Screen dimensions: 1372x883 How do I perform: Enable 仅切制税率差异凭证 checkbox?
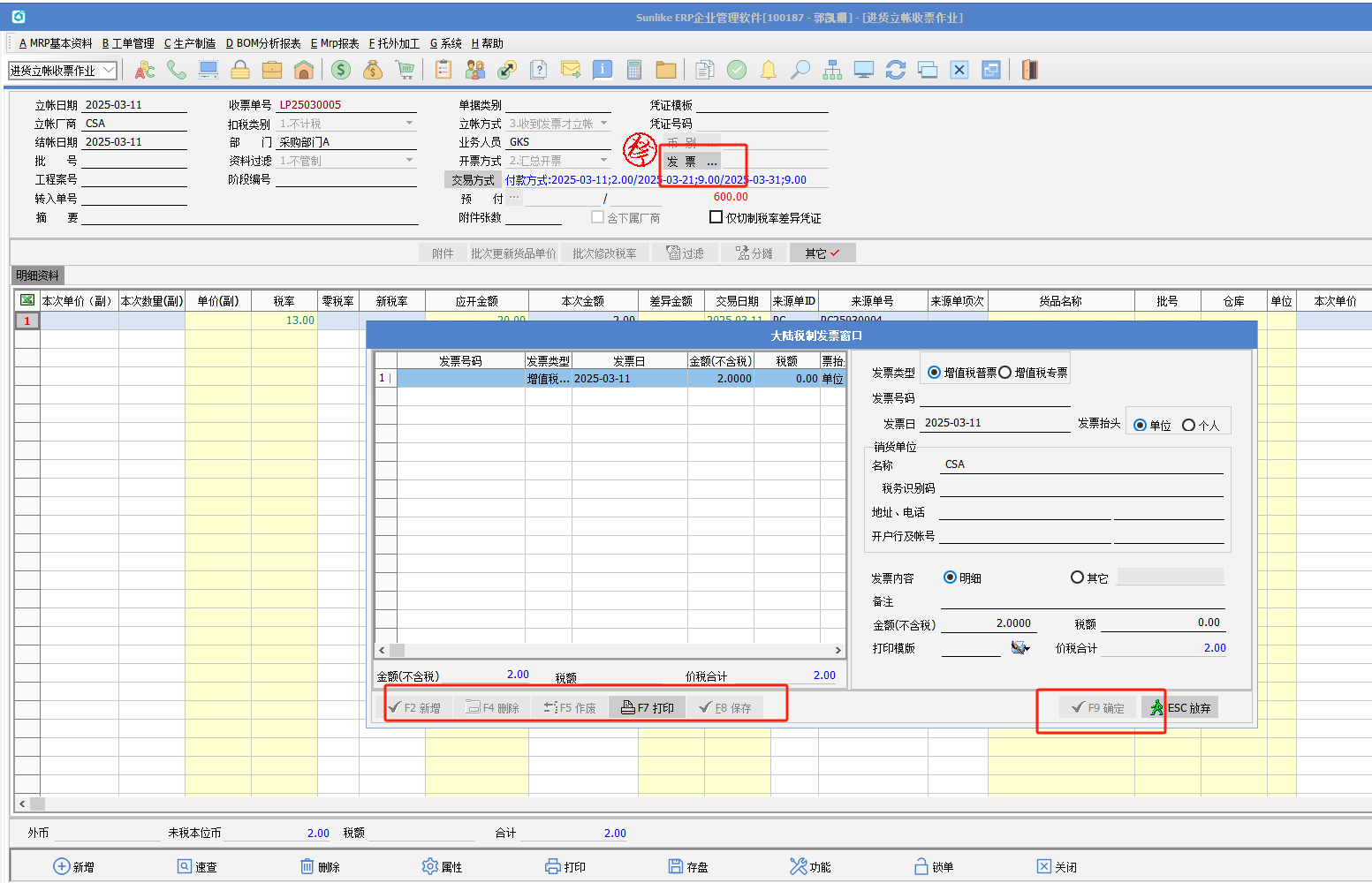pyautogui.click(x=716, y=217)
